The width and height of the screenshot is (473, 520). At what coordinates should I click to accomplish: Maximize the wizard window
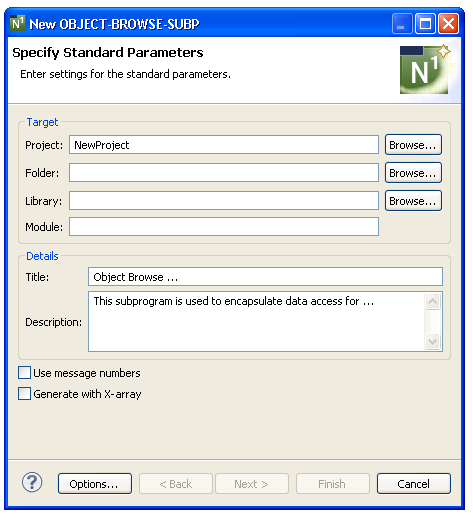coord(425,24)
